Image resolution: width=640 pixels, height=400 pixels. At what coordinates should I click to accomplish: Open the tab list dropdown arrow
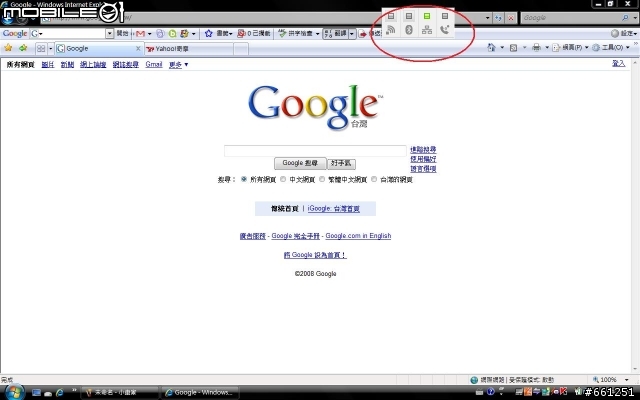click(x=51, y=49)
